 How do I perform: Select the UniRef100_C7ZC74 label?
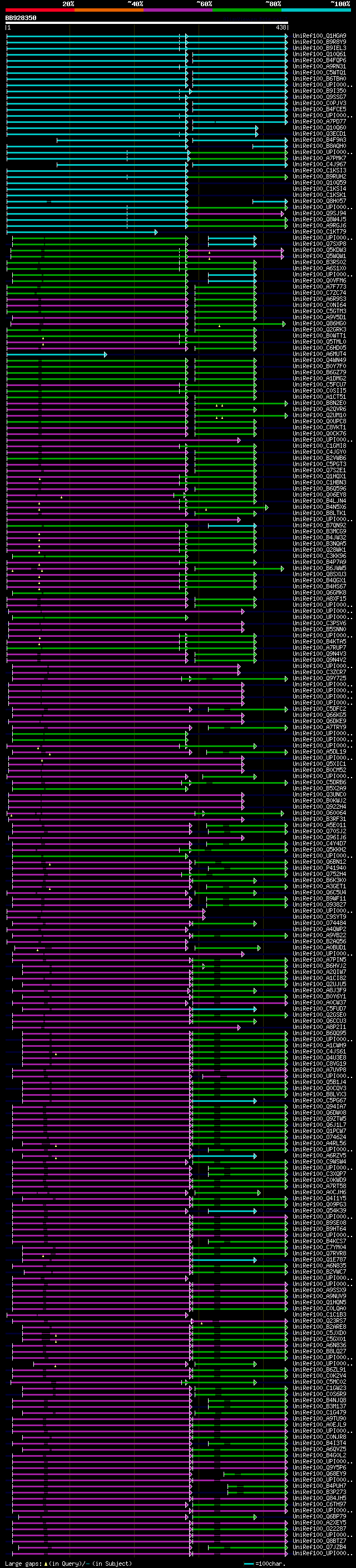click(x=319, y=293)
